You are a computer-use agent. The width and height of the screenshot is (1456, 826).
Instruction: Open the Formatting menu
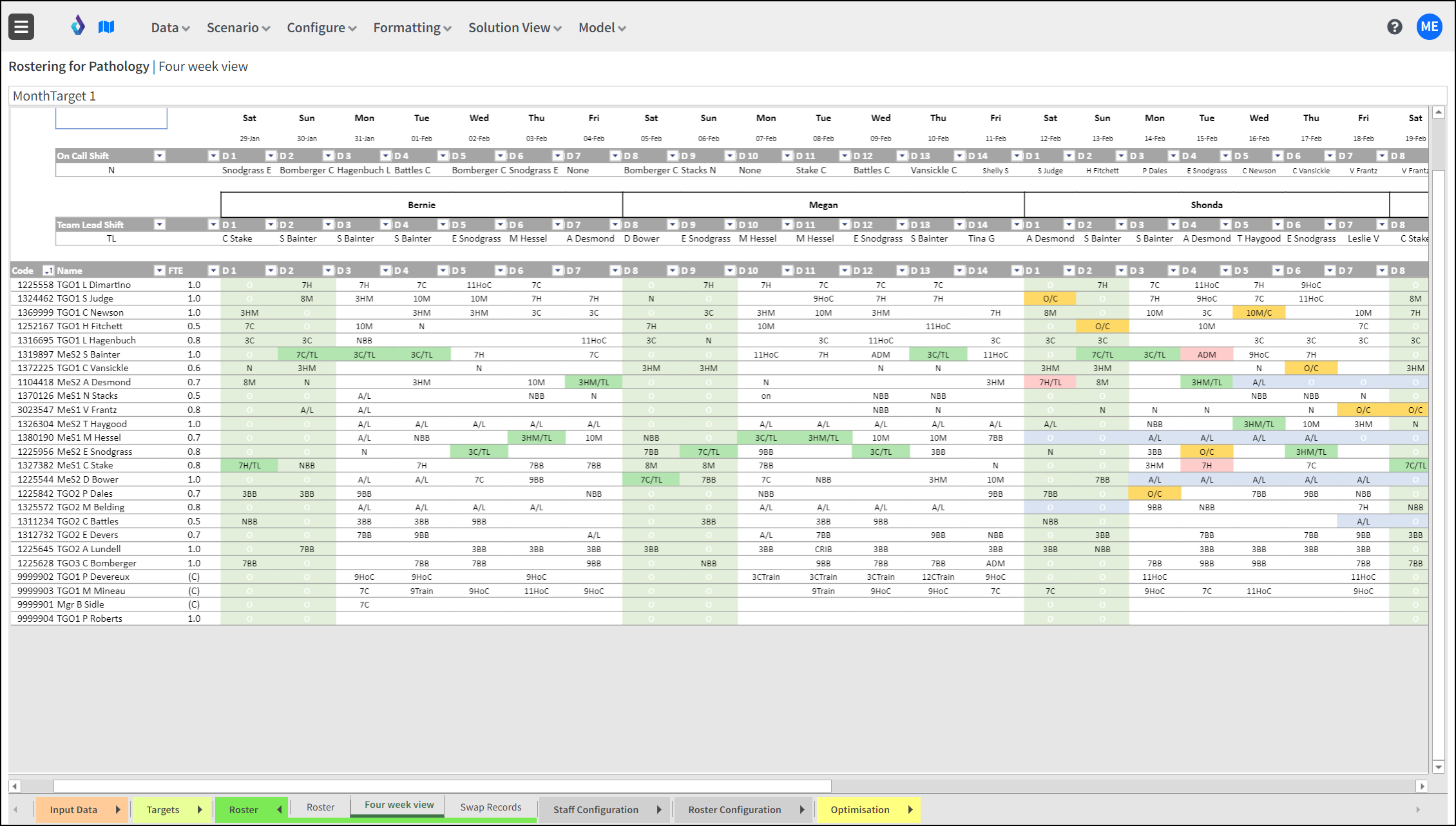[x=412, y=28]
